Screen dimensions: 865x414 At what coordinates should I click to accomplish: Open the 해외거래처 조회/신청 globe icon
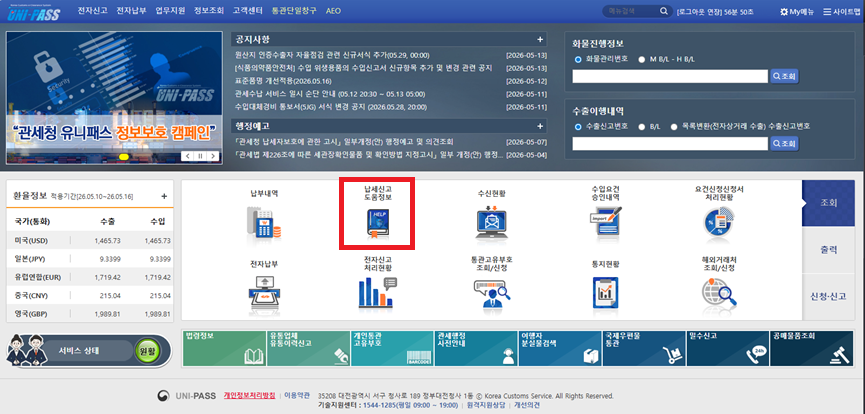[x=719, y=292]
